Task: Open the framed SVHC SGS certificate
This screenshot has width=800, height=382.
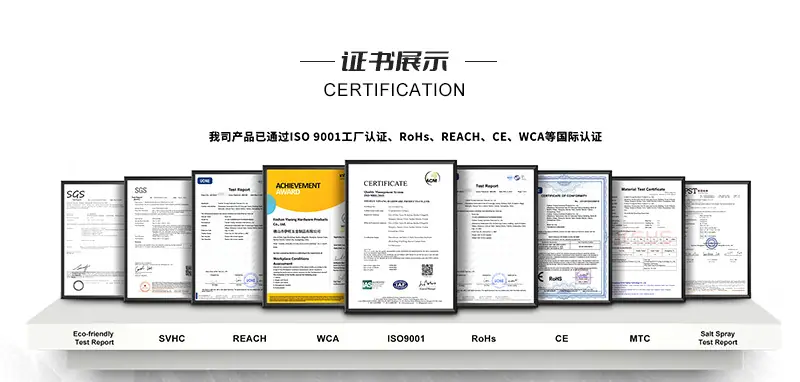Action: pyautogui.click(x=159, y=239)
